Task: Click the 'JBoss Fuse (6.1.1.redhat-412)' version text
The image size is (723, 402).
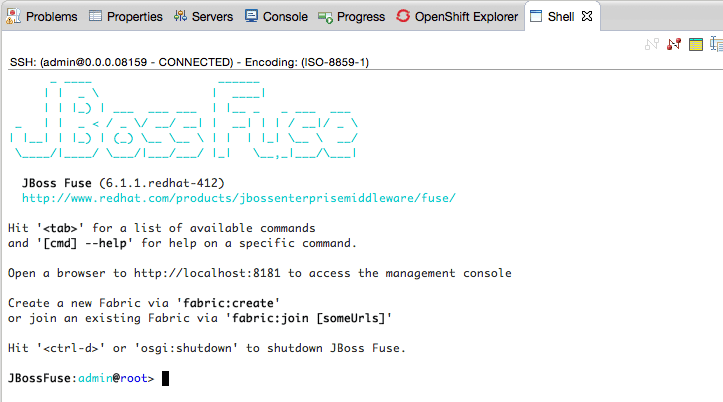Action: click(x=123, y=183)
